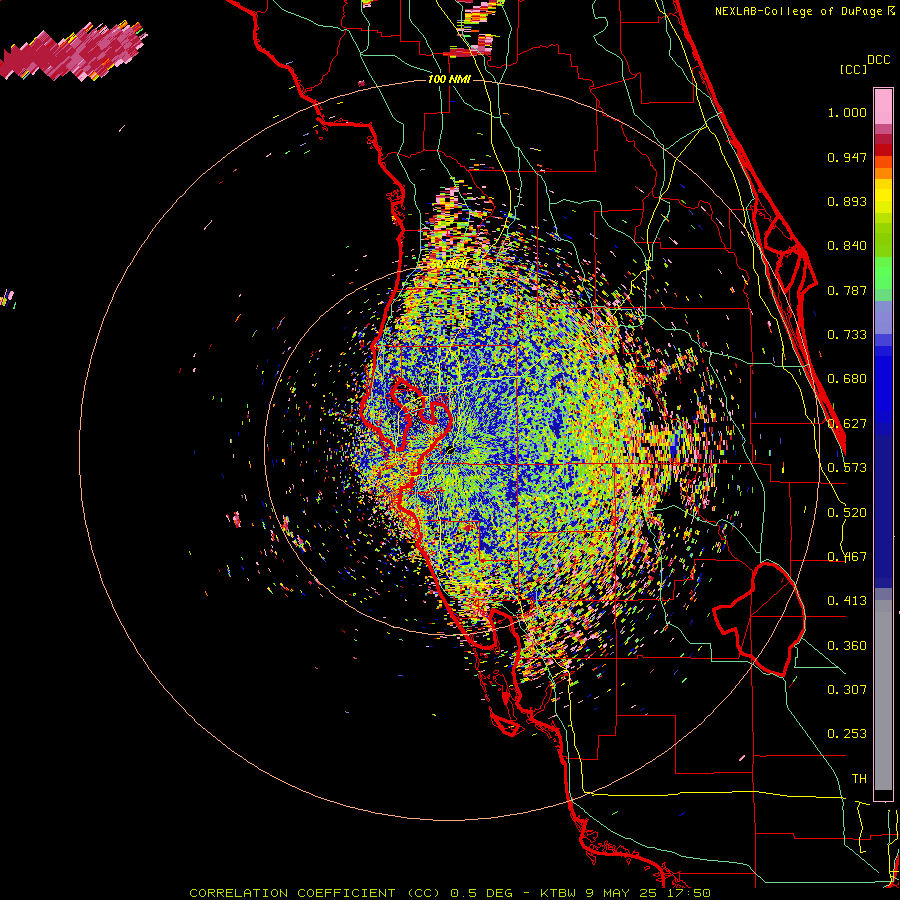Pick the pink color band beside 1.000

(883, 107)
